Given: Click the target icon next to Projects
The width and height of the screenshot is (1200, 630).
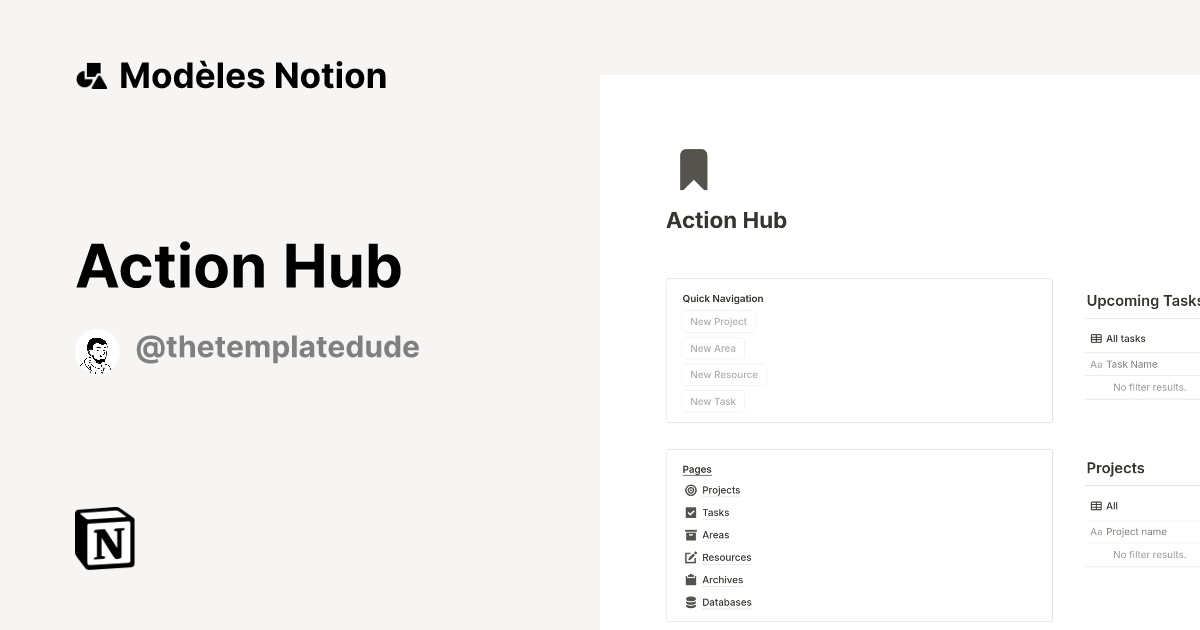Looking at the screenshot, I should point(691,490).
